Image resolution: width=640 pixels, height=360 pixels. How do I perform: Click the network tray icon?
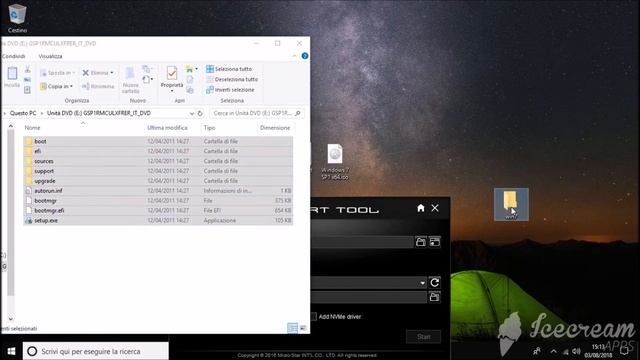click(x=565, y=351)
